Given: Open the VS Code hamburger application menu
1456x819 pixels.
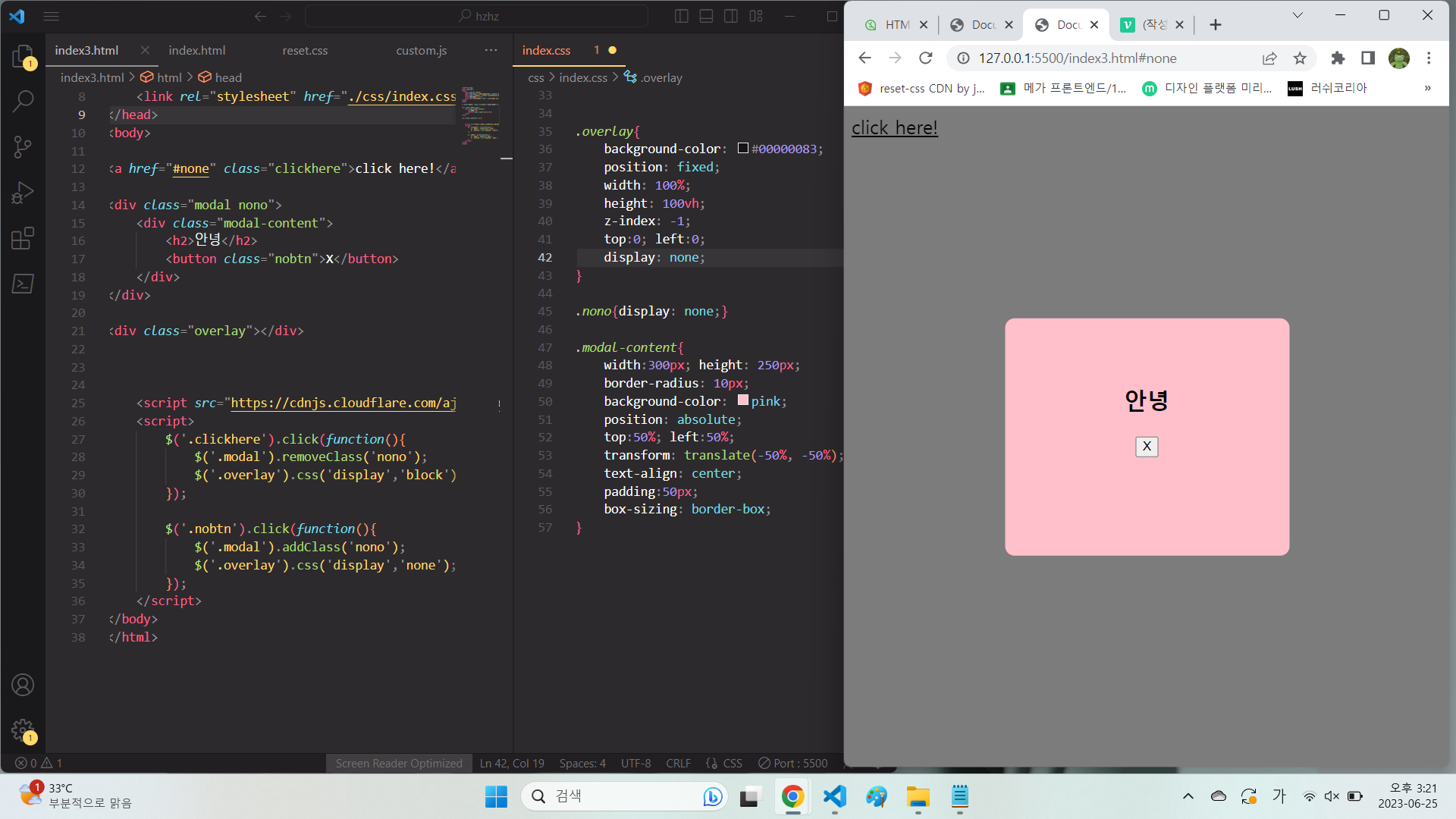Looking at the screenshot, I should [51, 16].
